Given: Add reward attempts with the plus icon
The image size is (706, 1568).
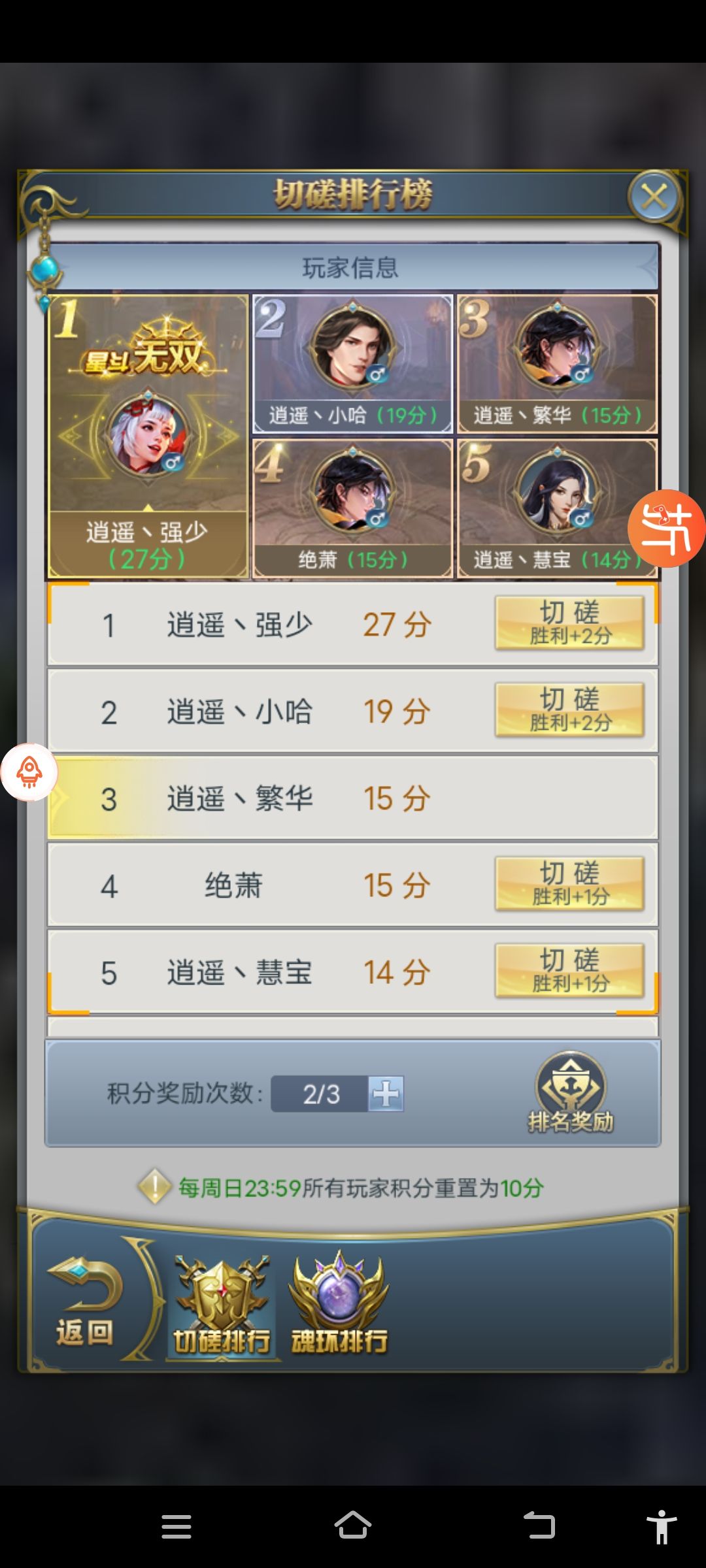Looking at the screenshot, I should coord(386,1094).
